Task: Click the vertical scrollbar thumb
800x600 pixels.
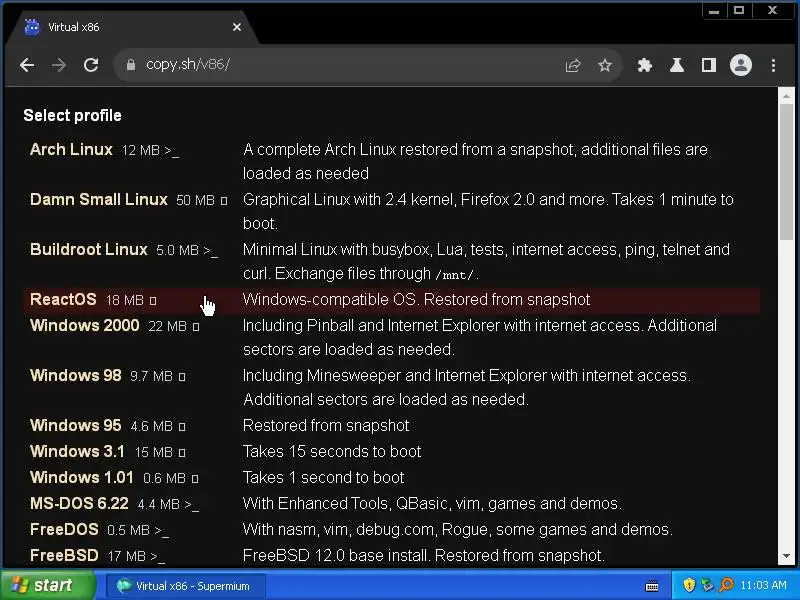Action: click(786, 170)
